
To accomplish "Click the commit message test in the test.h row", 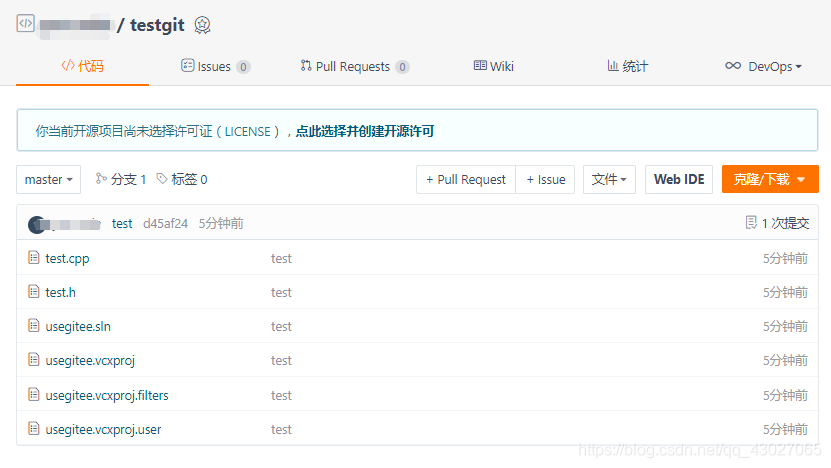I will click(281, 293).
